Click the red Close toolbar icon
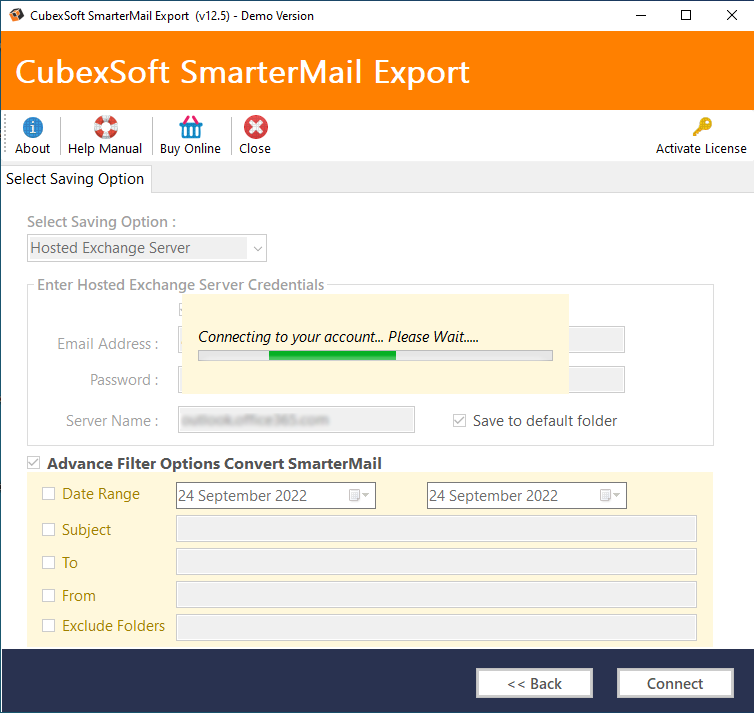Screen dimensions: 754x713 [255, 127]
